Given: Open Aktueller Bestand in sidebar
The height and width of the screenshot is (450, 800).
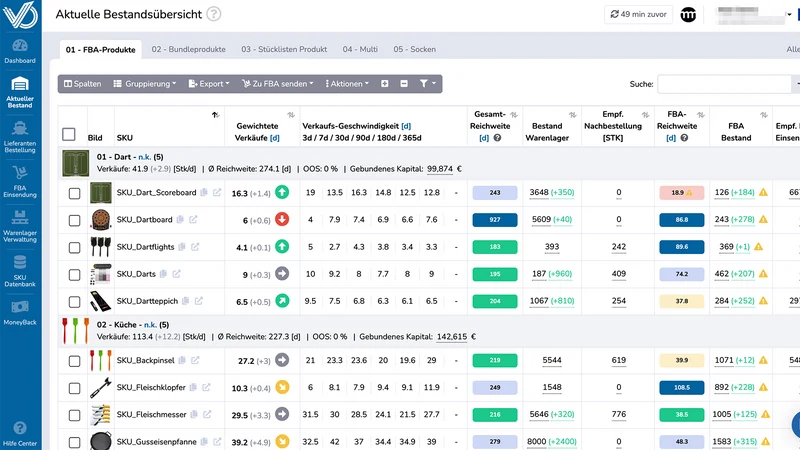Looking at the screenshot, I should tap(20, 92).
